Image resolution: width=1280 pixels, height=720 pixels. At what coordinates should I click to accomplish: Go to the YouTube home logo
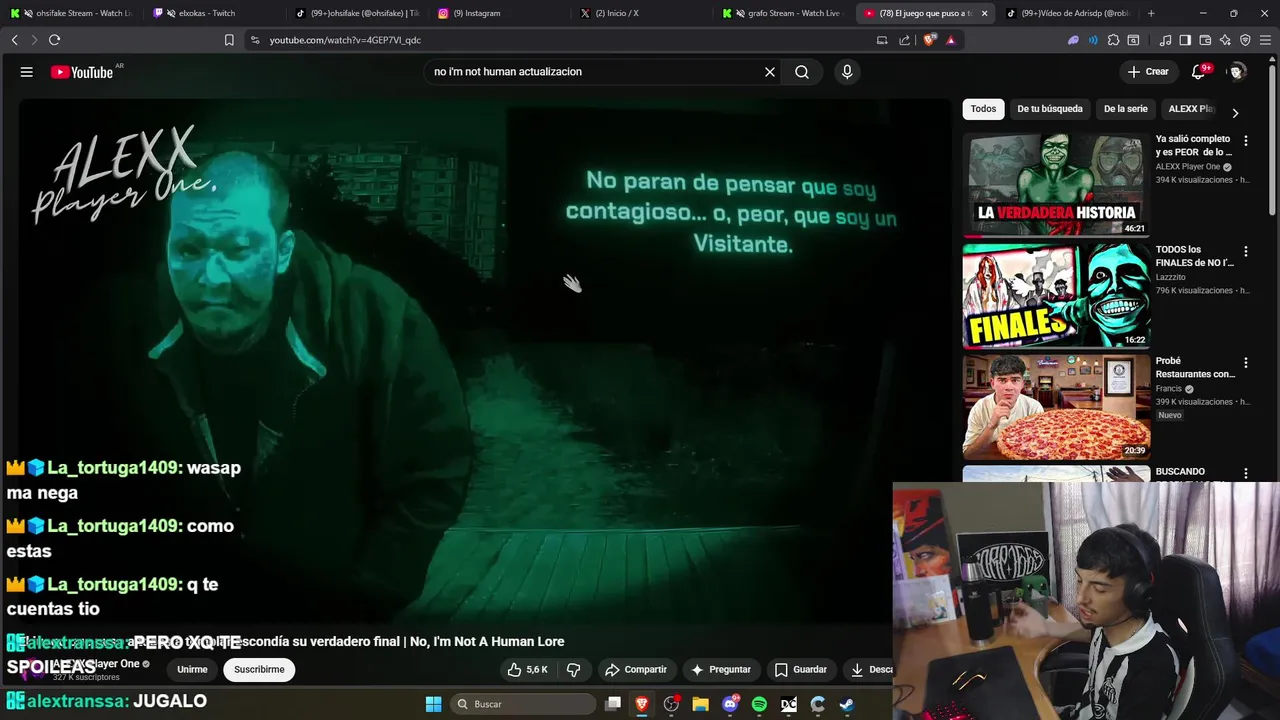tap(82, 72)
